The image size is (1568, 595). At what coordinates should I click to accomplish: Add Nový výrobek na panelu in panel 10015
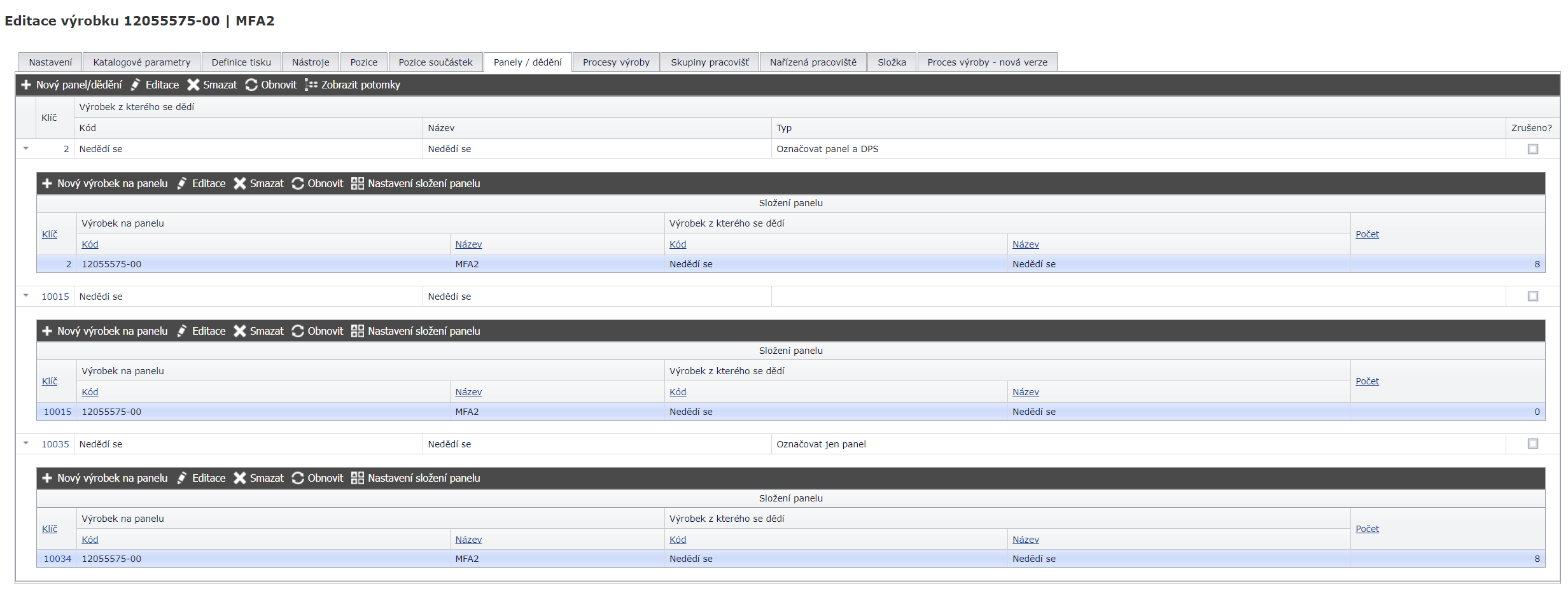(x=47, y=331)
